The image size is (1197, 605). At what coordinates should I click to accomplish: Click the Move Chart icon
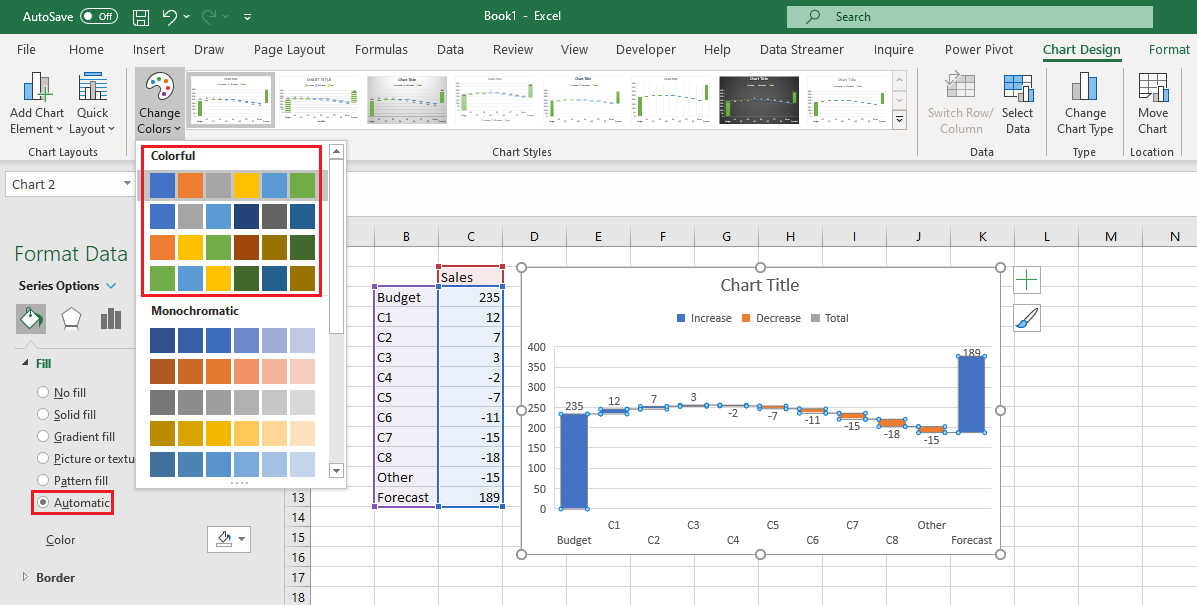pyautogui.click(x=1152, y=103)
